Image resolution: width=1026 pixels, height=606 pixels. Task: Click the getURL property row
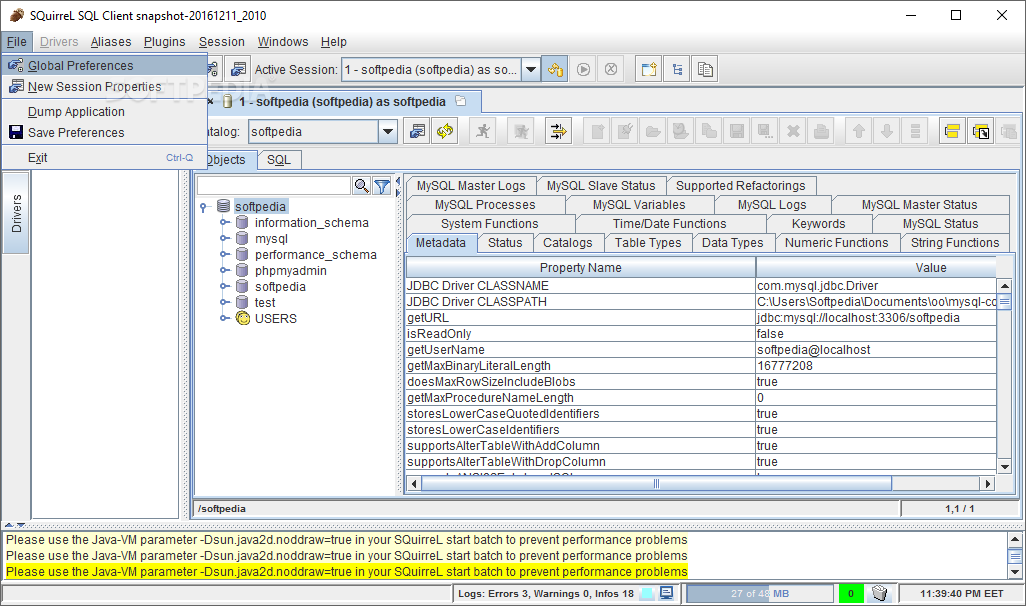tap(701, 317)
